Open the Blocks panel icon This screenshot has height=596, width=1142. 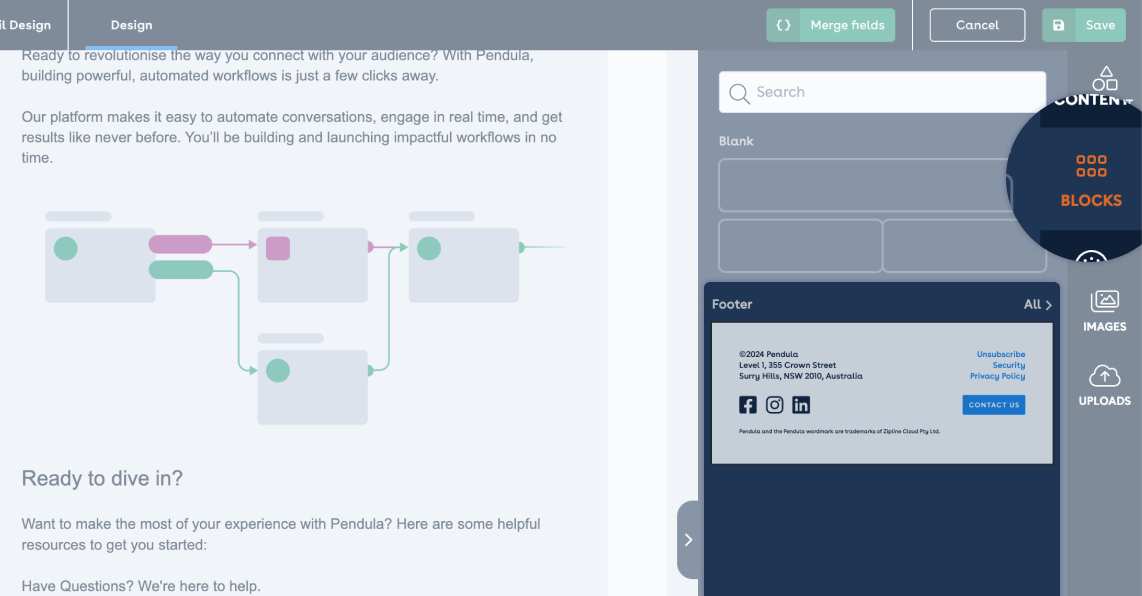[x=1091, y=166]
